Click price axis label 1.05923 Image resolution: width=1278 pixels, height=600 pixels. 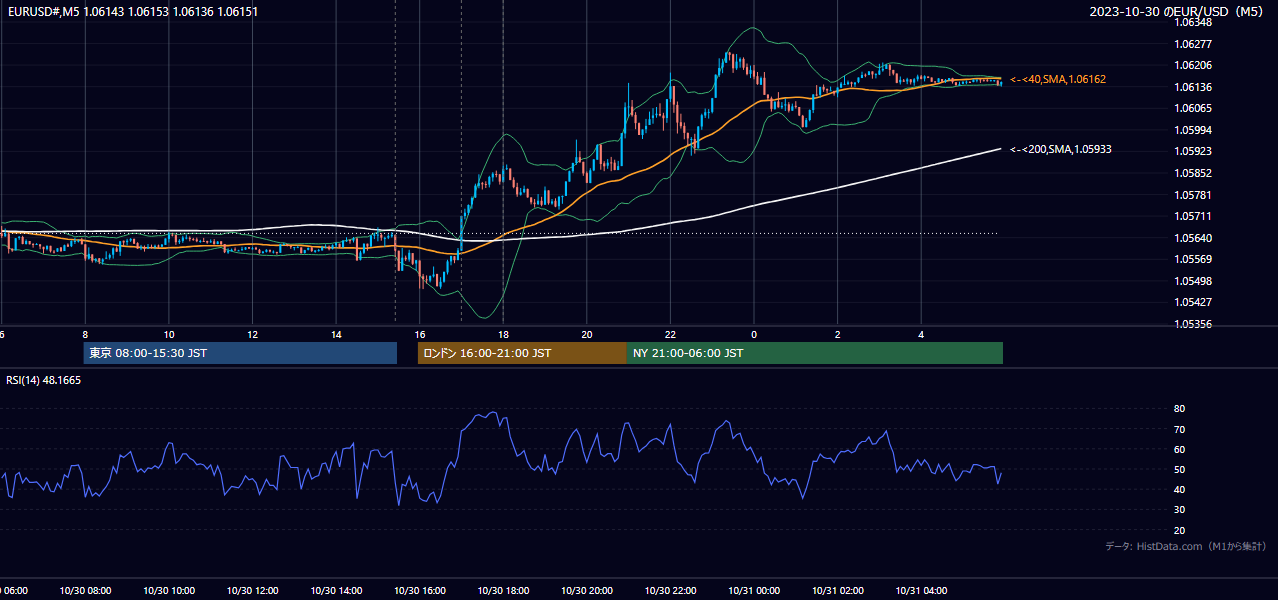pyautogui.click(x=1192, y=152)
